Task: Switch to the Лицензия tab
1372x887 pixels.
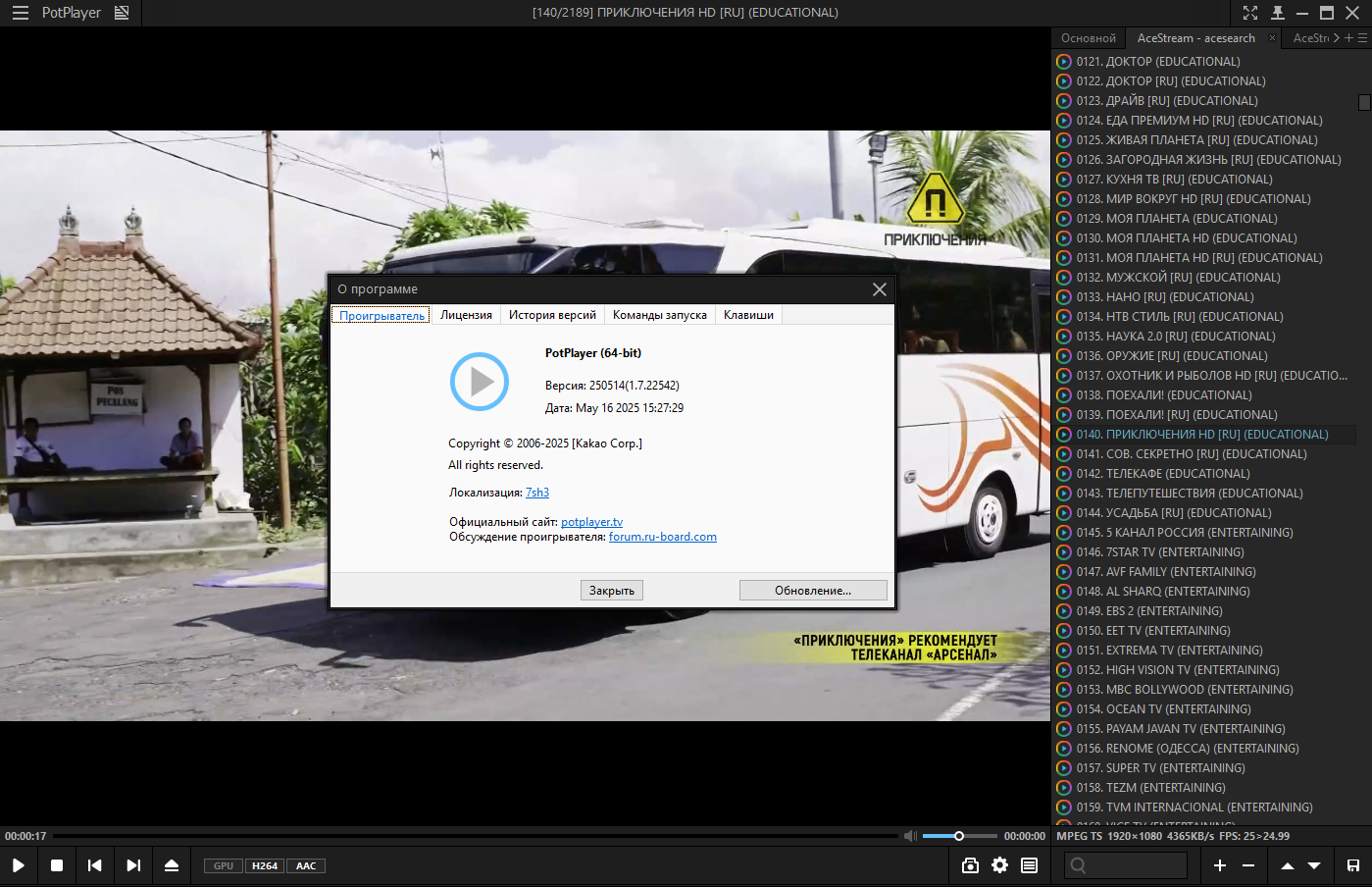Action: tap(466, 315)
